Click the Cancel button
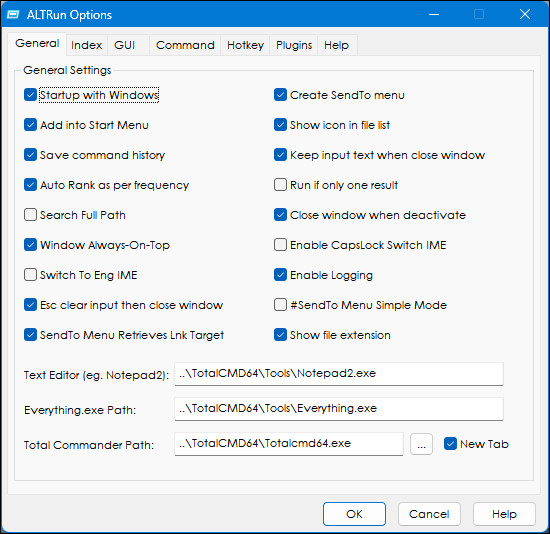The image size is (550, 534). [x=429, y=514]
